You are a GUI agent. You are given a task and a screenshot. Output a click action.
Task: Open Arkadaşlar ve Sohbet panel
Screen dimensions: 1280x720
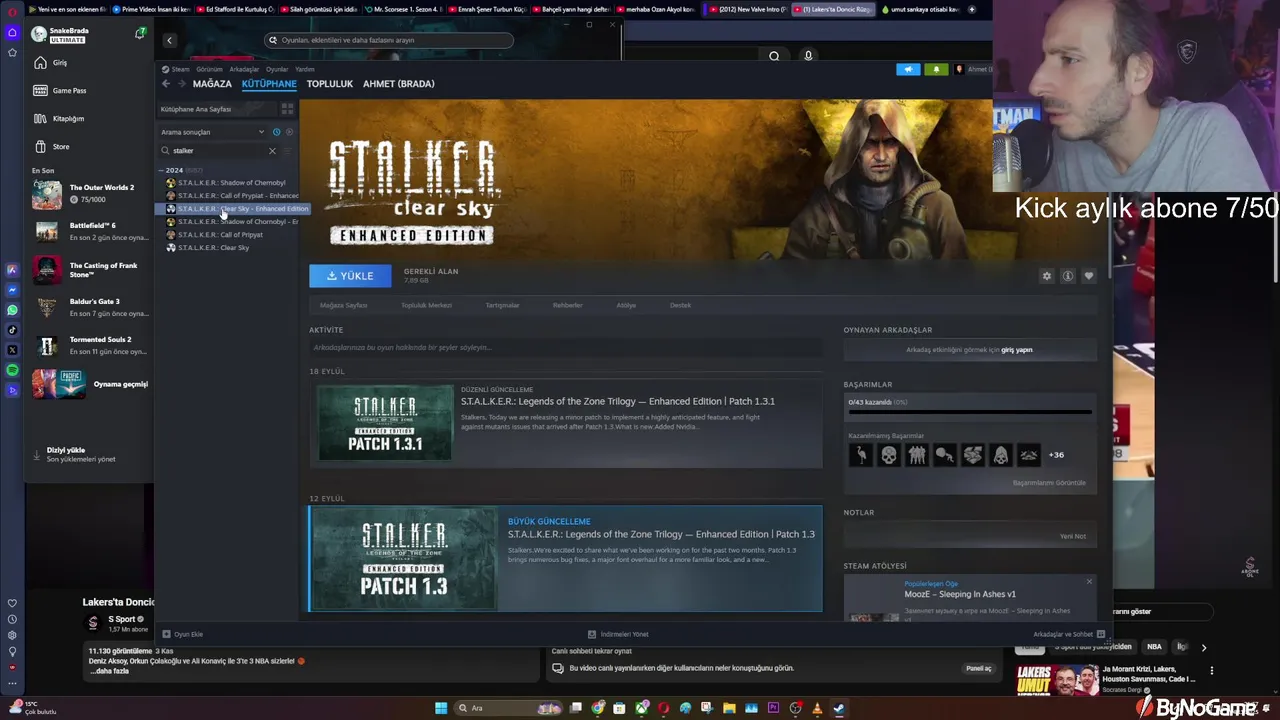pyautogui.click(x=1069, y=634)
